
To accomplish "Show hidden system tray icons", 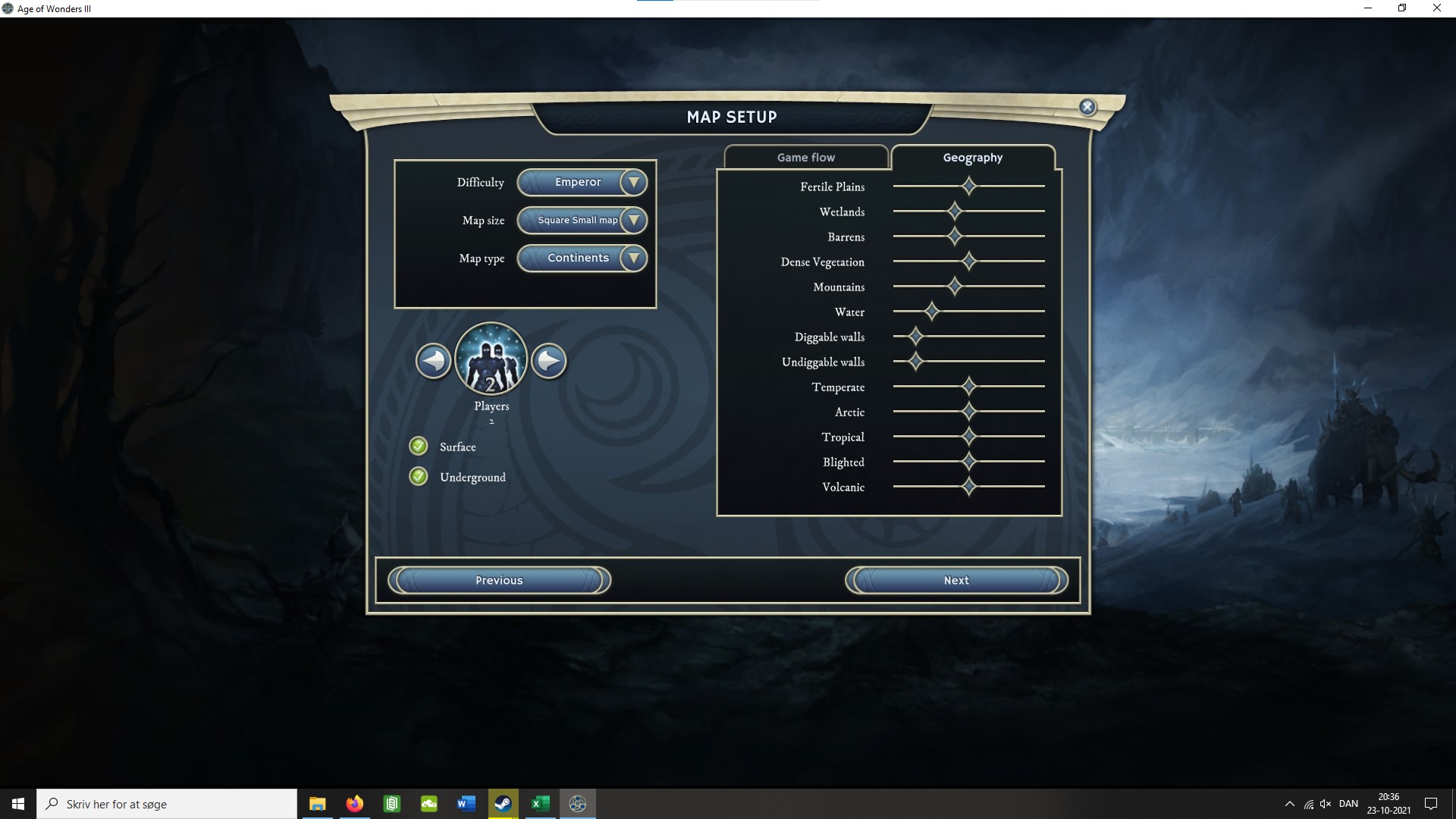I will point(1290,804).
